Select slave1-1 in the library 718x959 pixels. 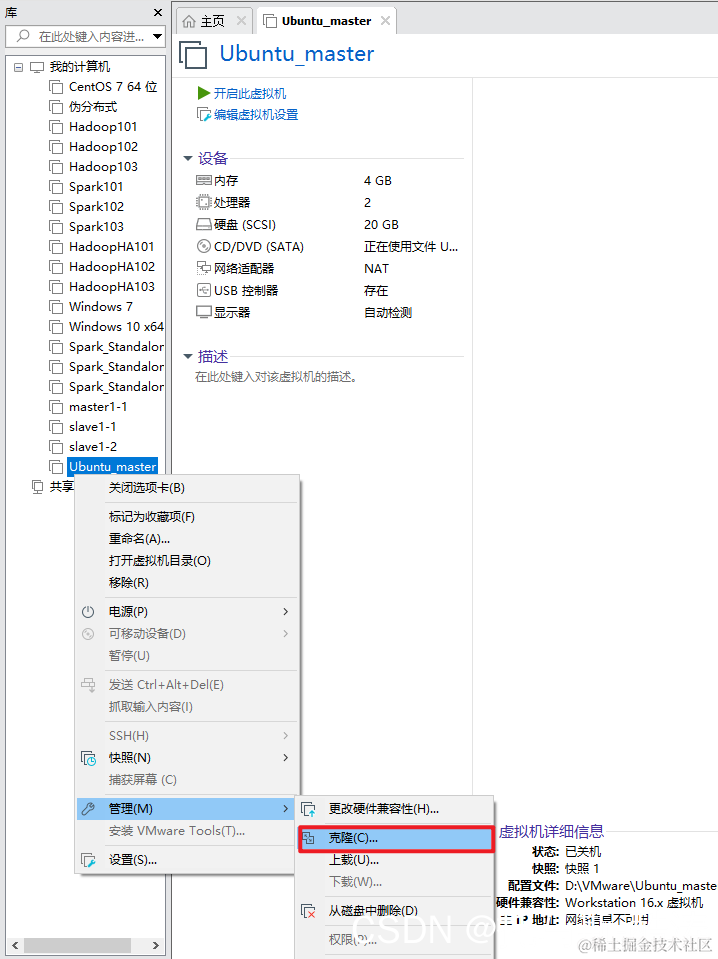click(x=93, y=427)
